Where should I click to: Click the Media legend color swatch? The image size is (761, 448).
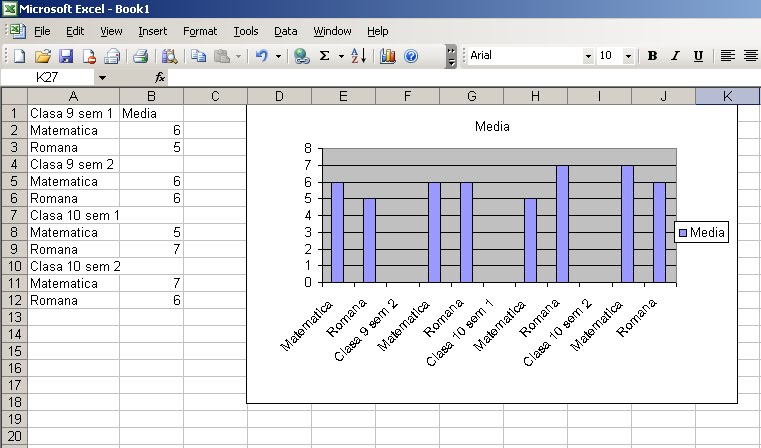(683, 233)
